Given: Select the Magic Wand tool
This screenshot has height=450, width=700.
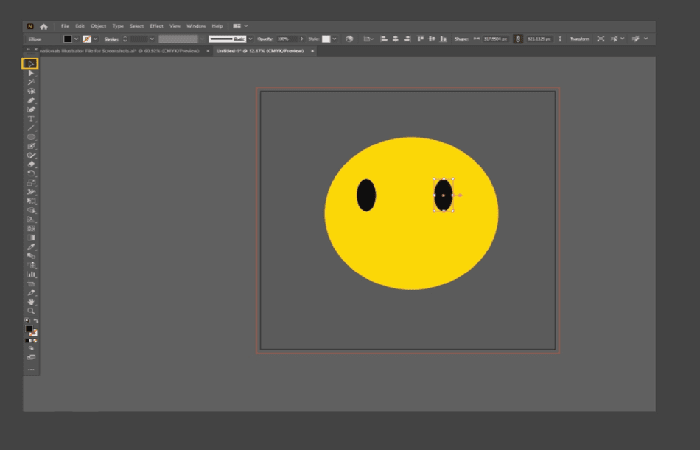Looking at the screenshot, I should (x=31, y=82).
